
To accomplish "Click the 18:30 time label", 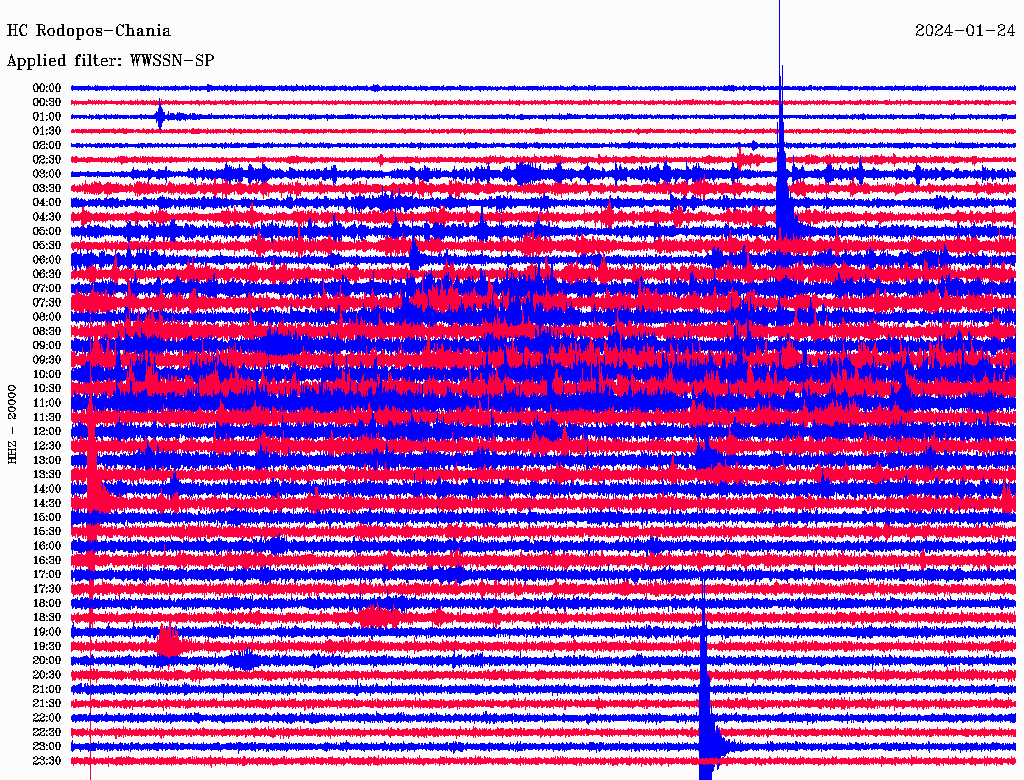I will click(47, 617).
